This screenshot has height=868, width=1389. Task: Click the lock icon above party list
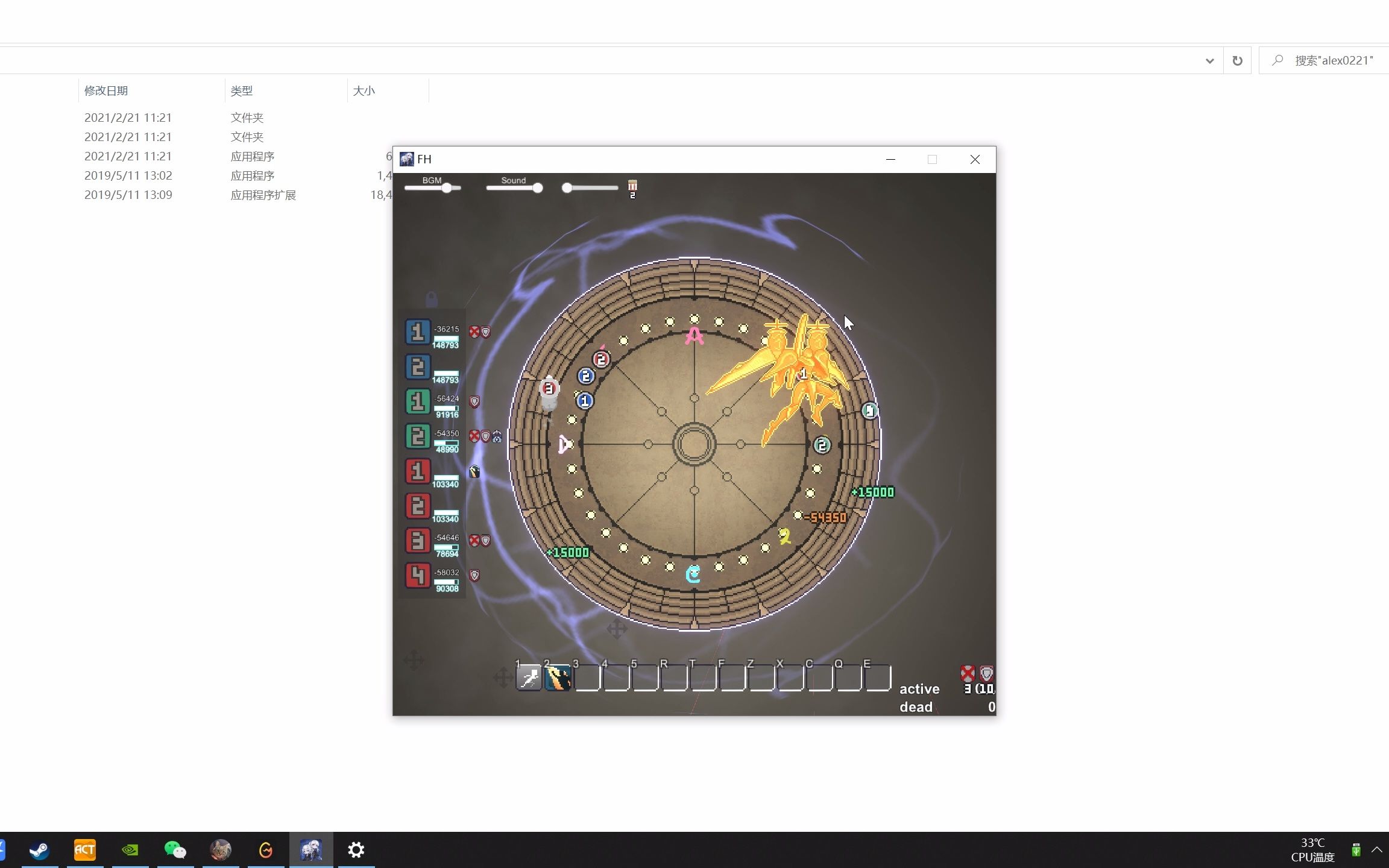[x=431, y=298]
